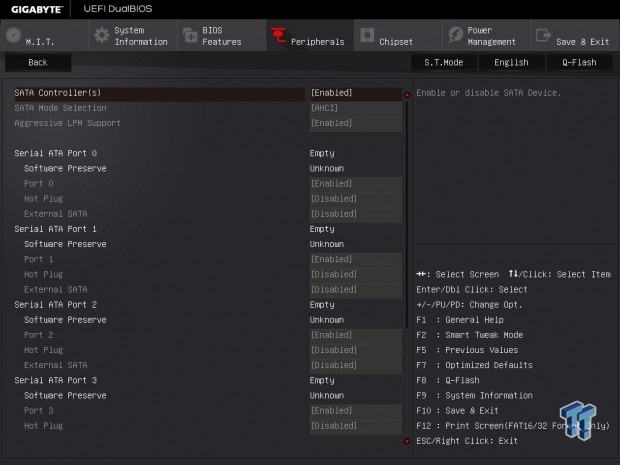The width and height of the screenshot is (620, 465).
Task: Open SATA Mode Selection AHCI value
Action: click(x=356, y=108)
